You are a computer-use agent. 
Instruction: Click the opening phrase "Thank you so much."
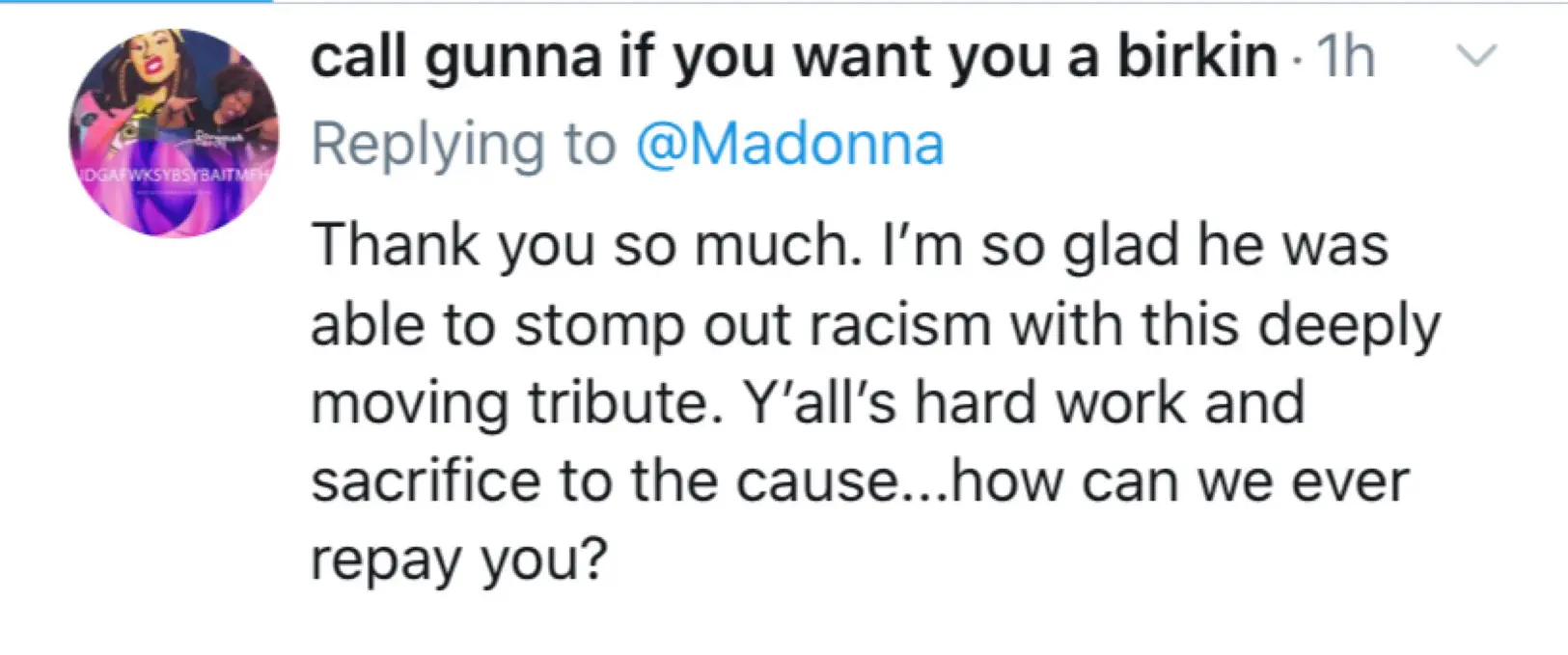click(587, 244)
